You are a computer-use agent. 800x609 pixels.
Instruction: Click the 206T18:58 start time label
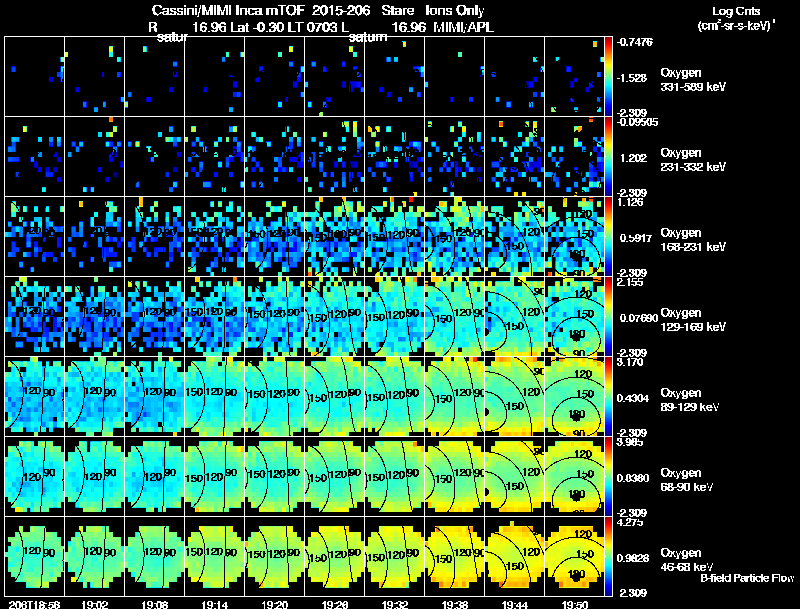click(x=31, y=603)
